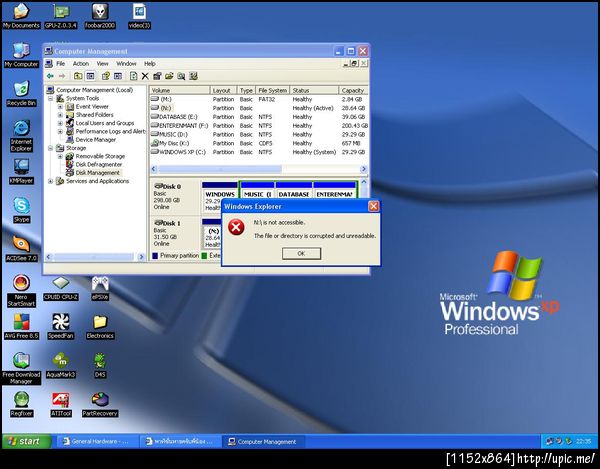Collapse the Storage tree node
Image resolution: width=600 pixels, height=469 pixels.
(50, 148)
